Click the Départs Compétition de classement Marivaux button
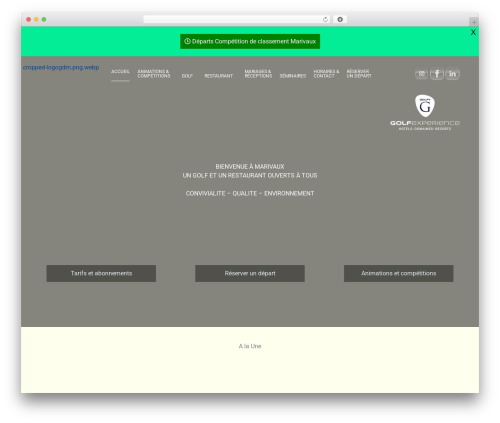500x423 pixels. pos(250,41)
